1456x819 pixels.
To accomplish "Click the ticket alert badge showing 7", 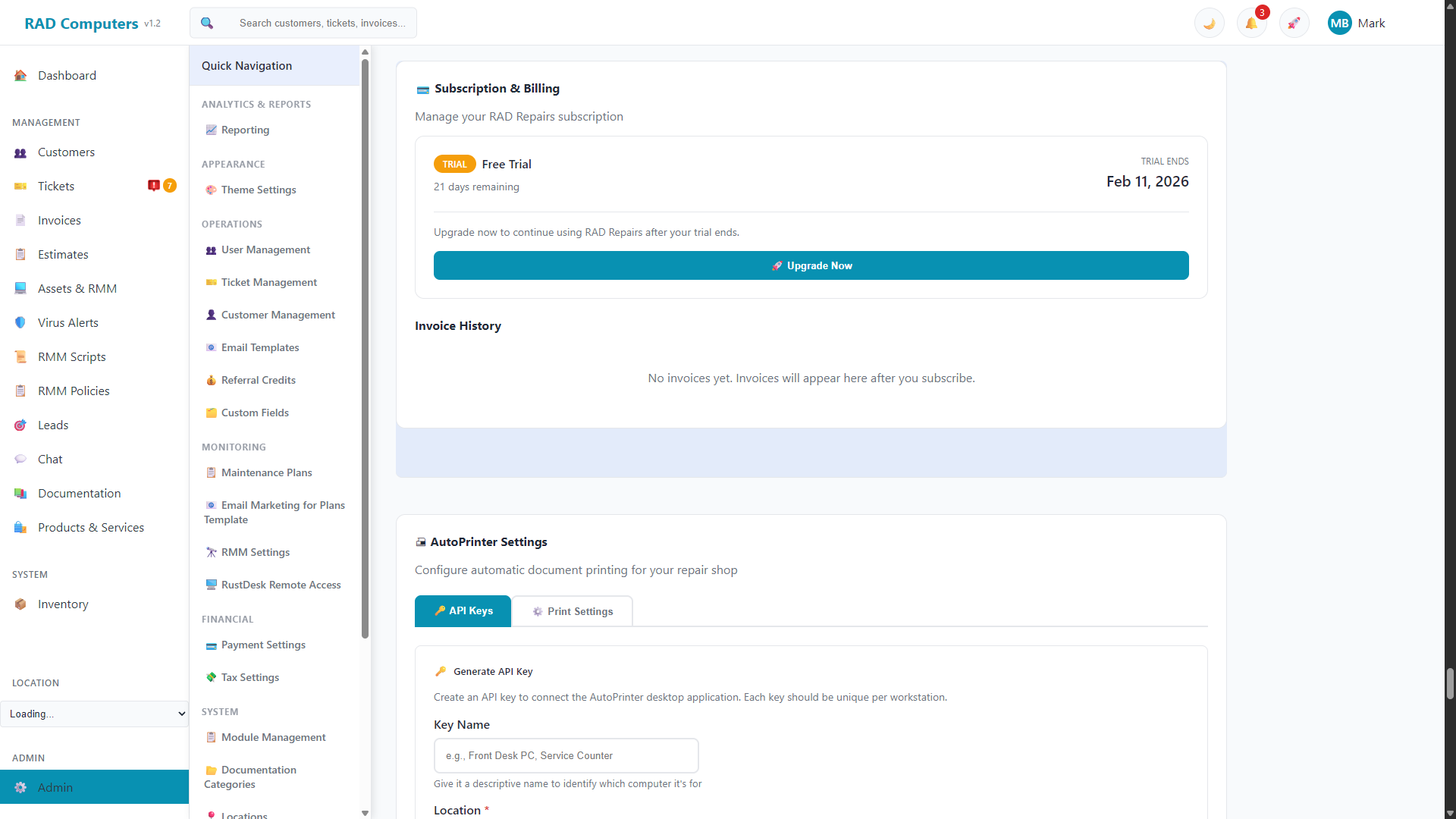I will 170,185.
